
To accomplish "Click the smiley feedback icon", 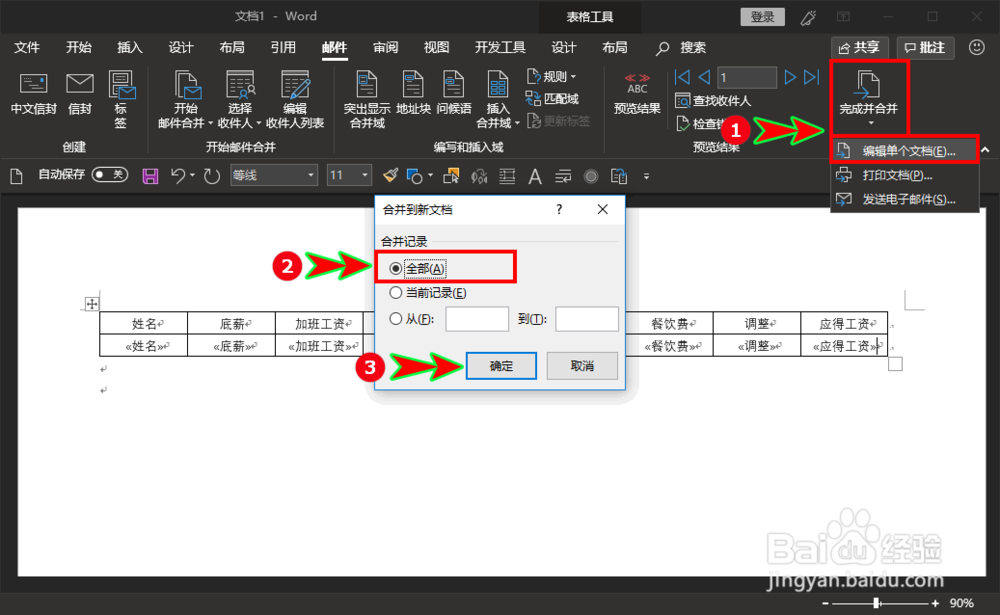I will tap(976, 47).
